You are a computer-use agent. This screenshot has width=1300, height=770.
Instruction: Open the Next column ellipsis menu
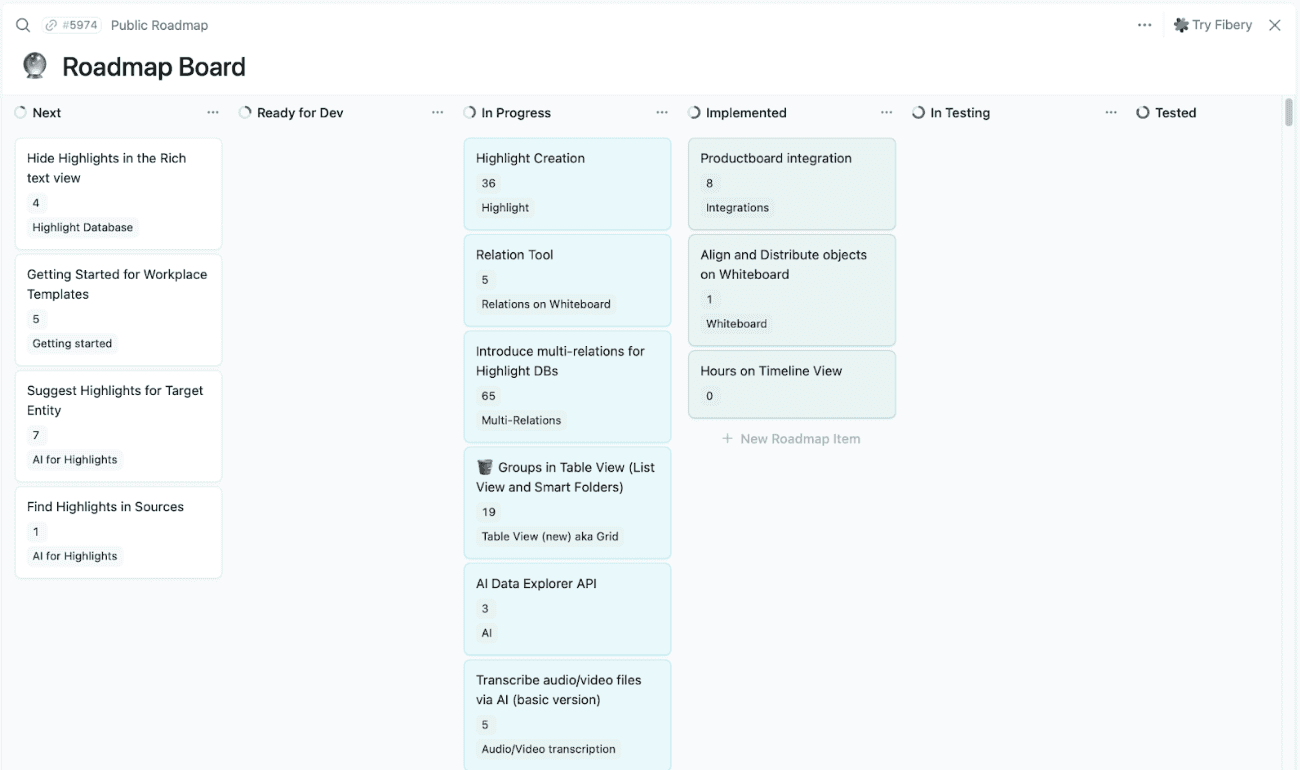[212, 112]
